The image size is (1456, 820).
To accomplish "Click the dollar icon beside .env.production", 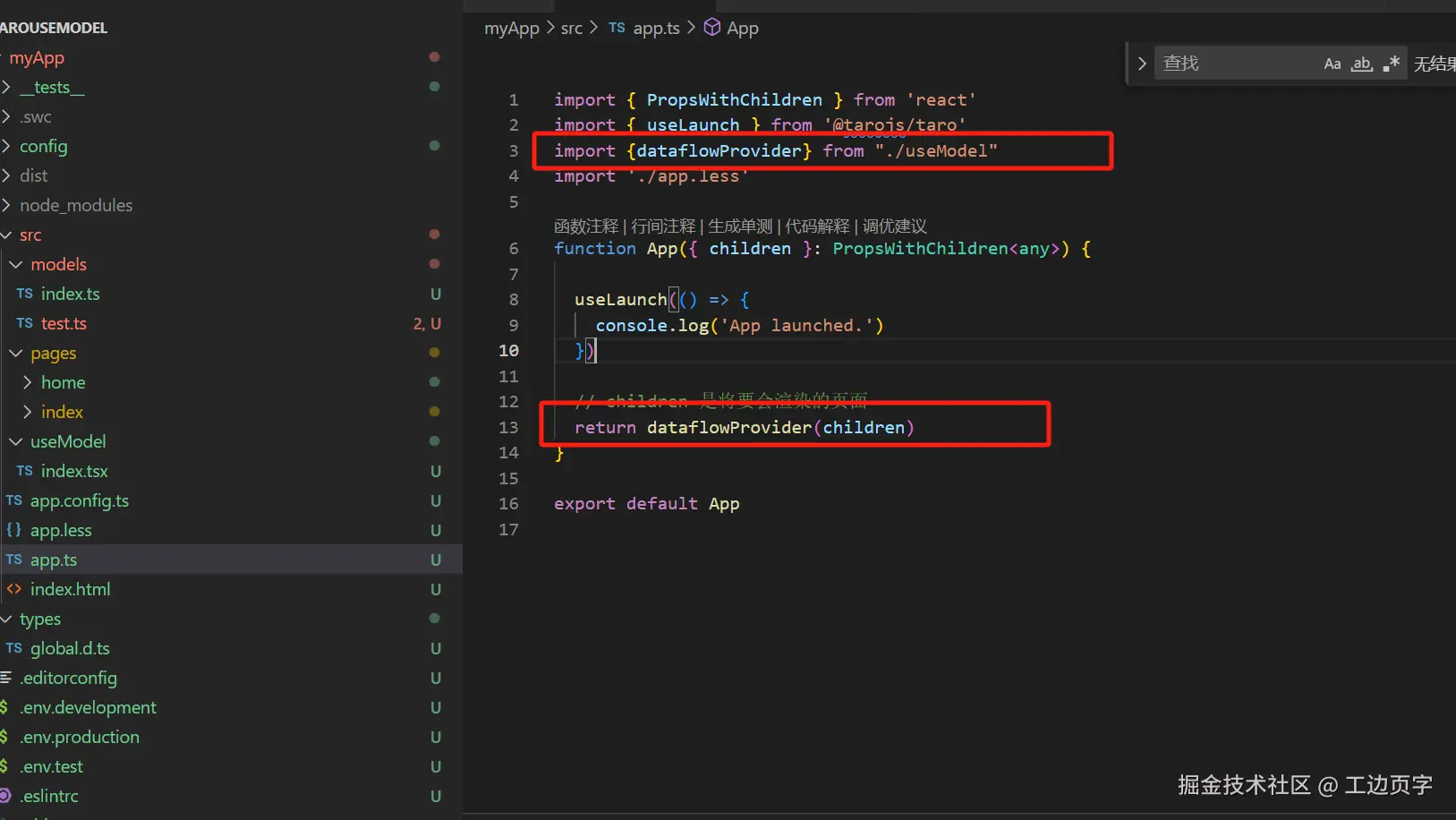I will 4,737.
